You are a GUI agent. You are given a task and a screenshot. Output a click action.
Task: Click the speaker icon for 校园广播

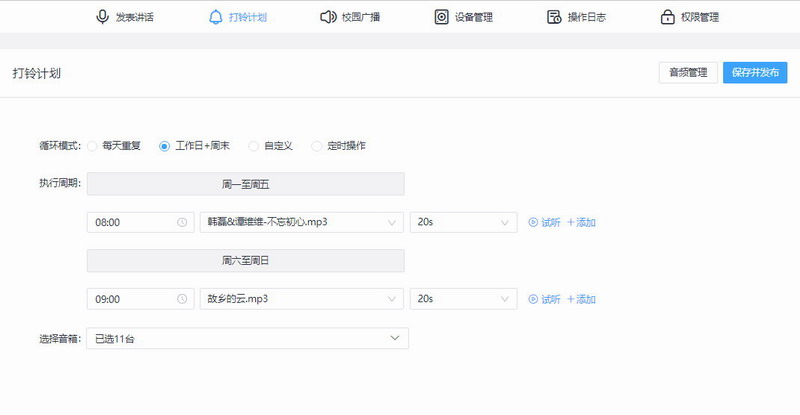327,17
